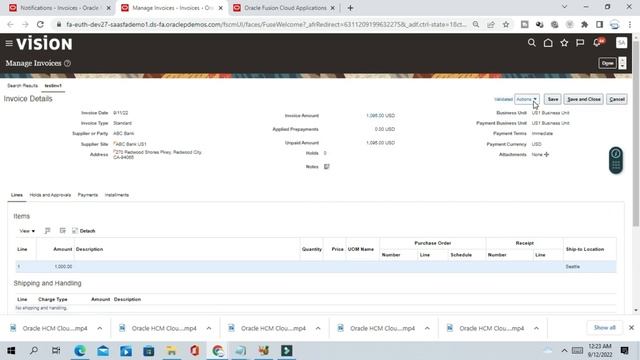640x360 pixels.
Task: Go to the Home page icon
Action: [x=548, y=43]
